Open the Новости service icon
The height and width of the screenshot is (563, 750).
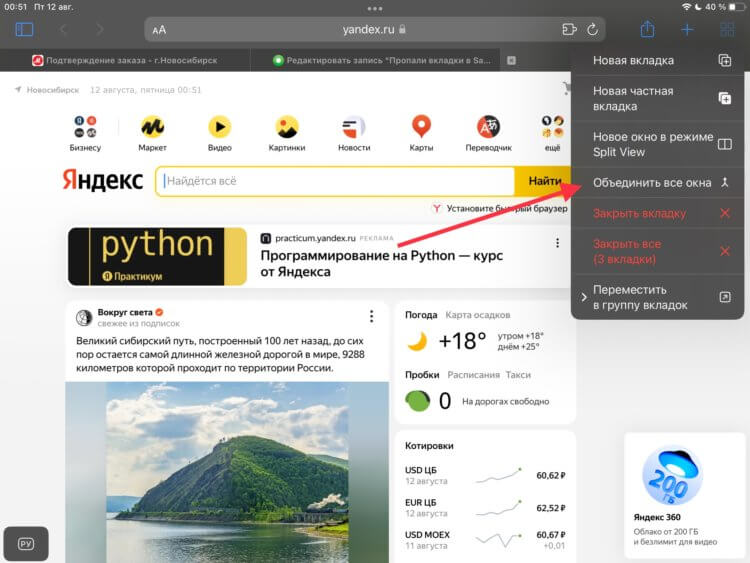(354, 127)
